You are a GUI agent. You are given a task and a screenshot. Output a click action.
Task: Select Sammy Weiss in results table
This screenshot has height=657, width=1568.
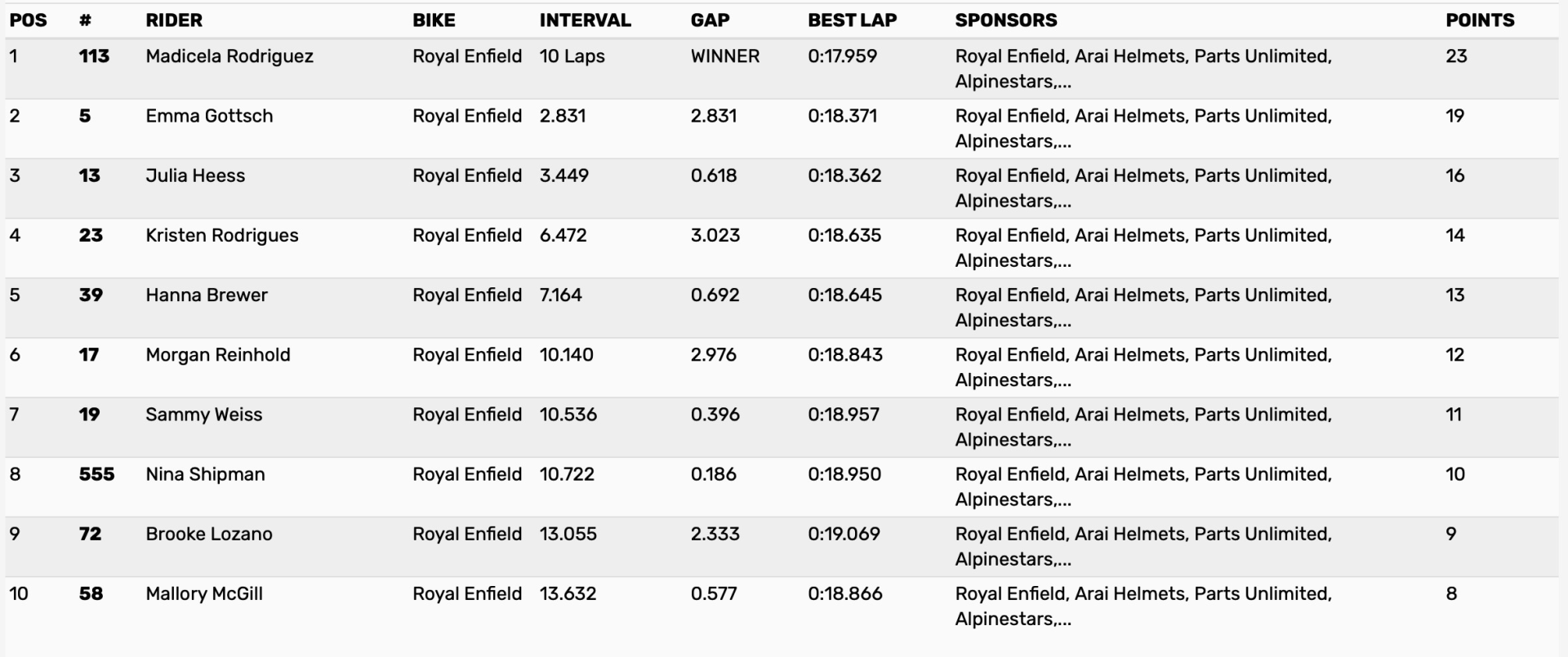click(x=204, y=415)
